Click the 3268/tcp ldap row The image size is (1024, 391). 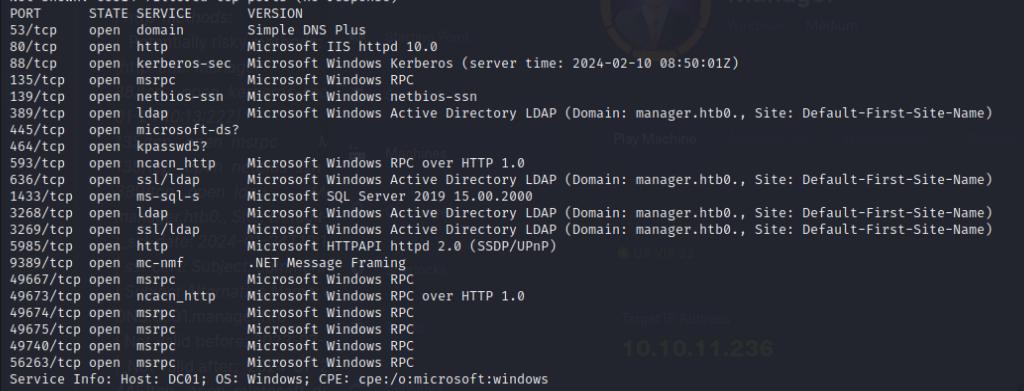click(501, 213)
